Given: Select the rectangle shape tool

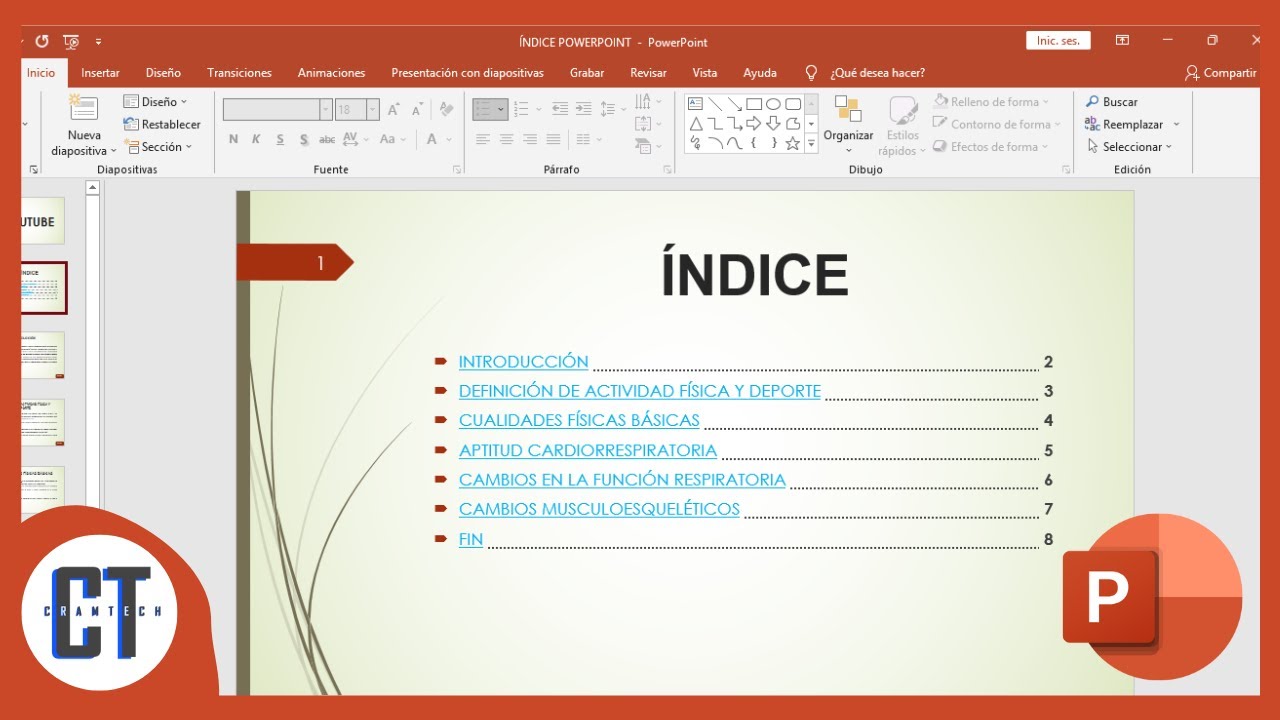Looking at the screenshot, I should [x=754, y=104].
